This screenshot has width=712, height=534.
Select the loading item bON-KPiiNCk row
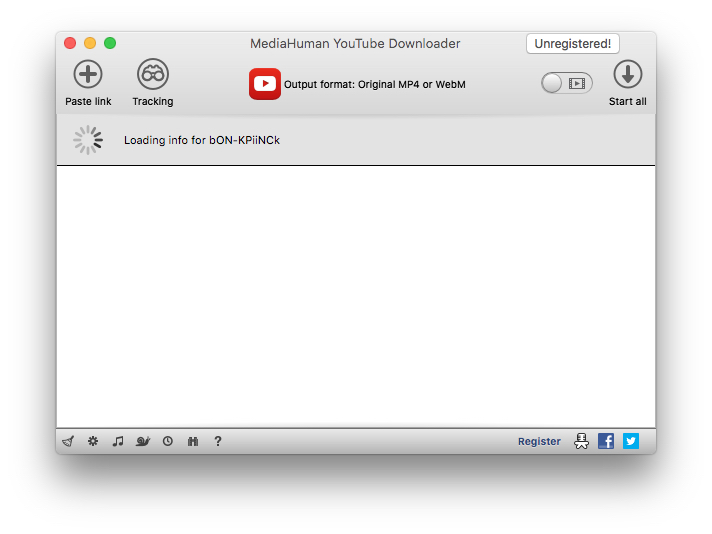[356, 140]
